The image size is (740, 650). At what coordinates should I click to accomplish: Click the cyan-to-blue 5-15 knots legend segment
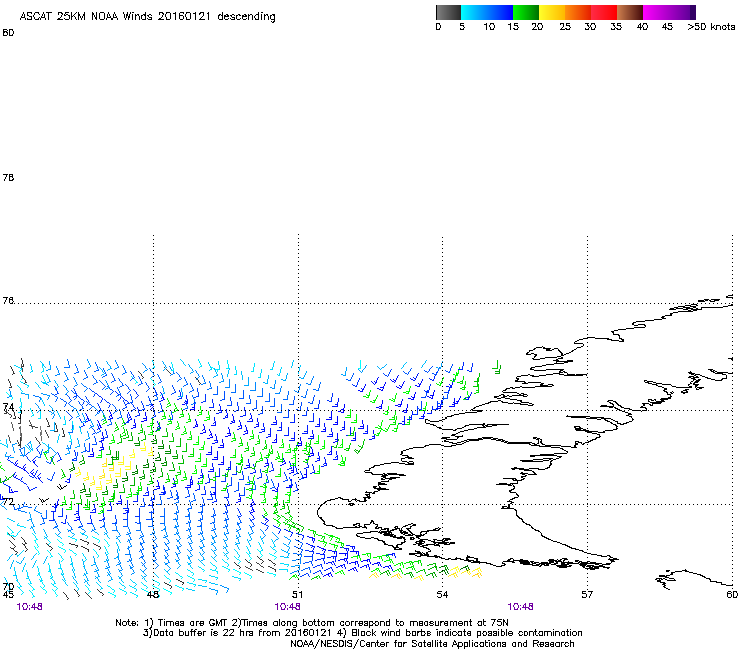pyautogui.click(x=487, y=12)
